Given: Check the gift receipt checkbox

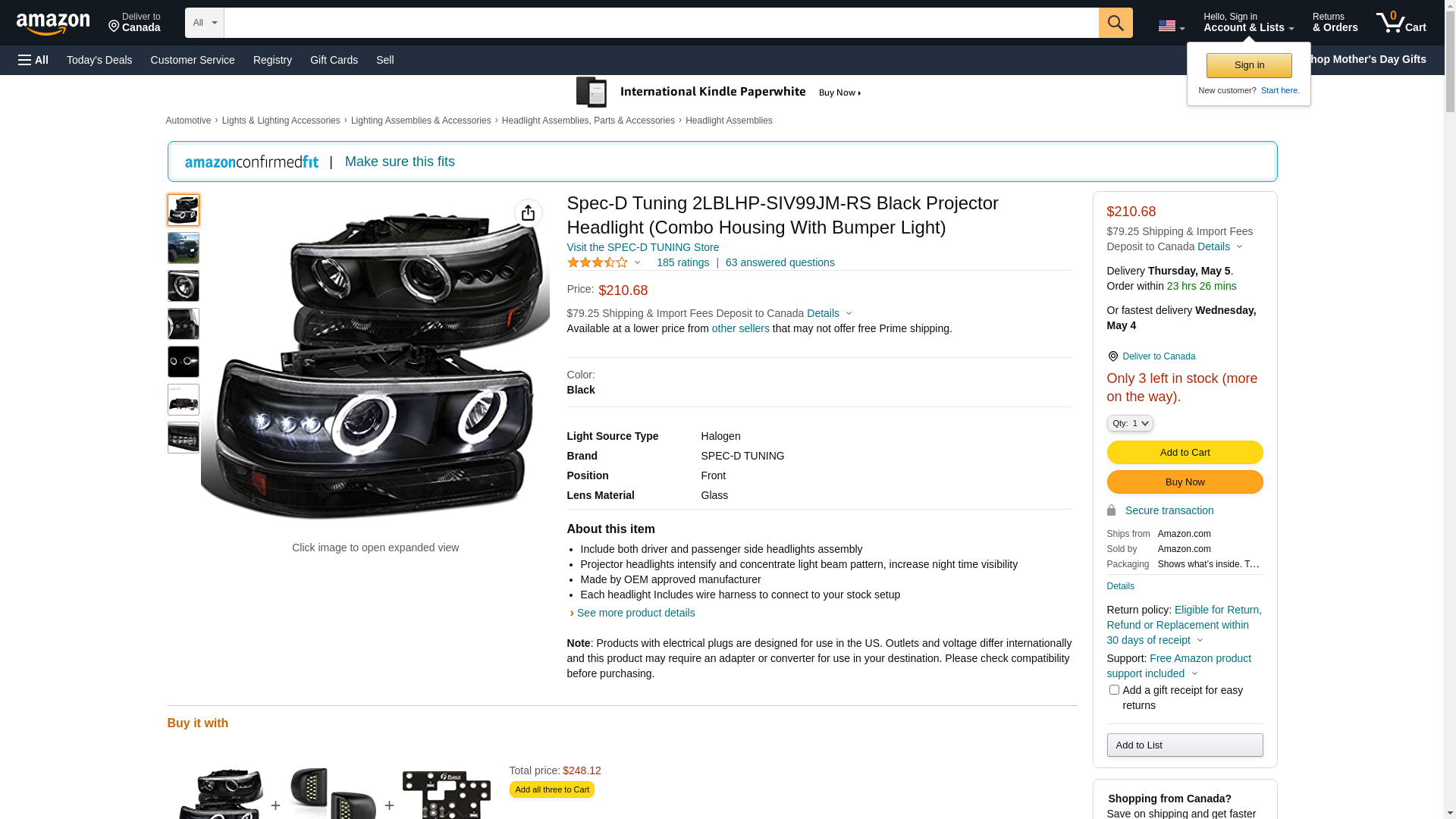Looking at the screenshot, I should pos(1113,690).
